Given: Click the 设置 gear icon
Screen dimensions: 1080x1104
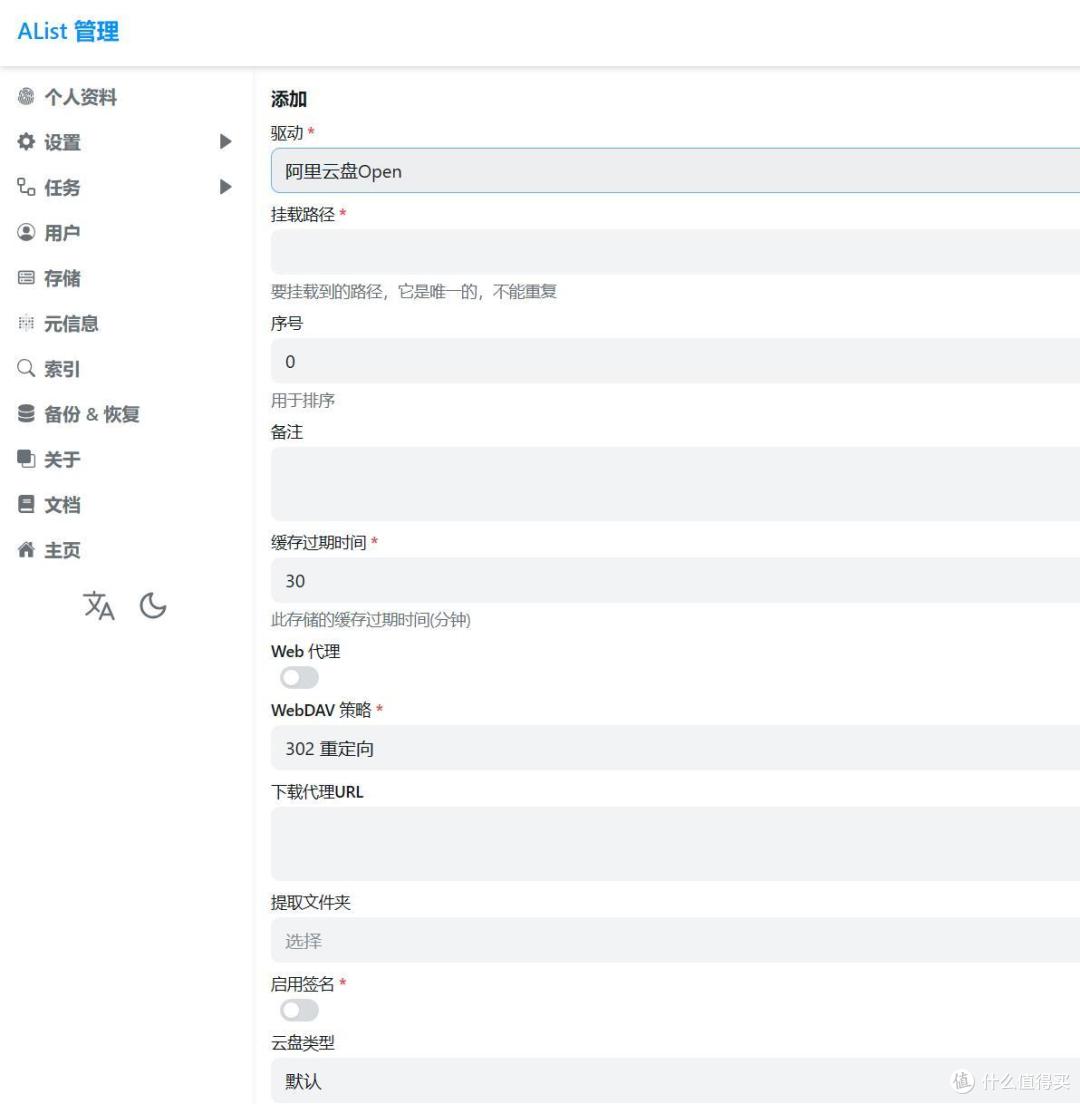Looking at the screenshot, I should [26, 142].
